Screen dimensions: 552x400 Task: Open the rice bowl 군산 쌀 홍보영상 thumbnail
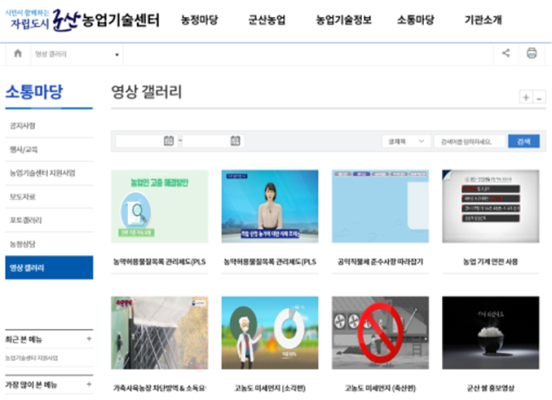(490, 333)
